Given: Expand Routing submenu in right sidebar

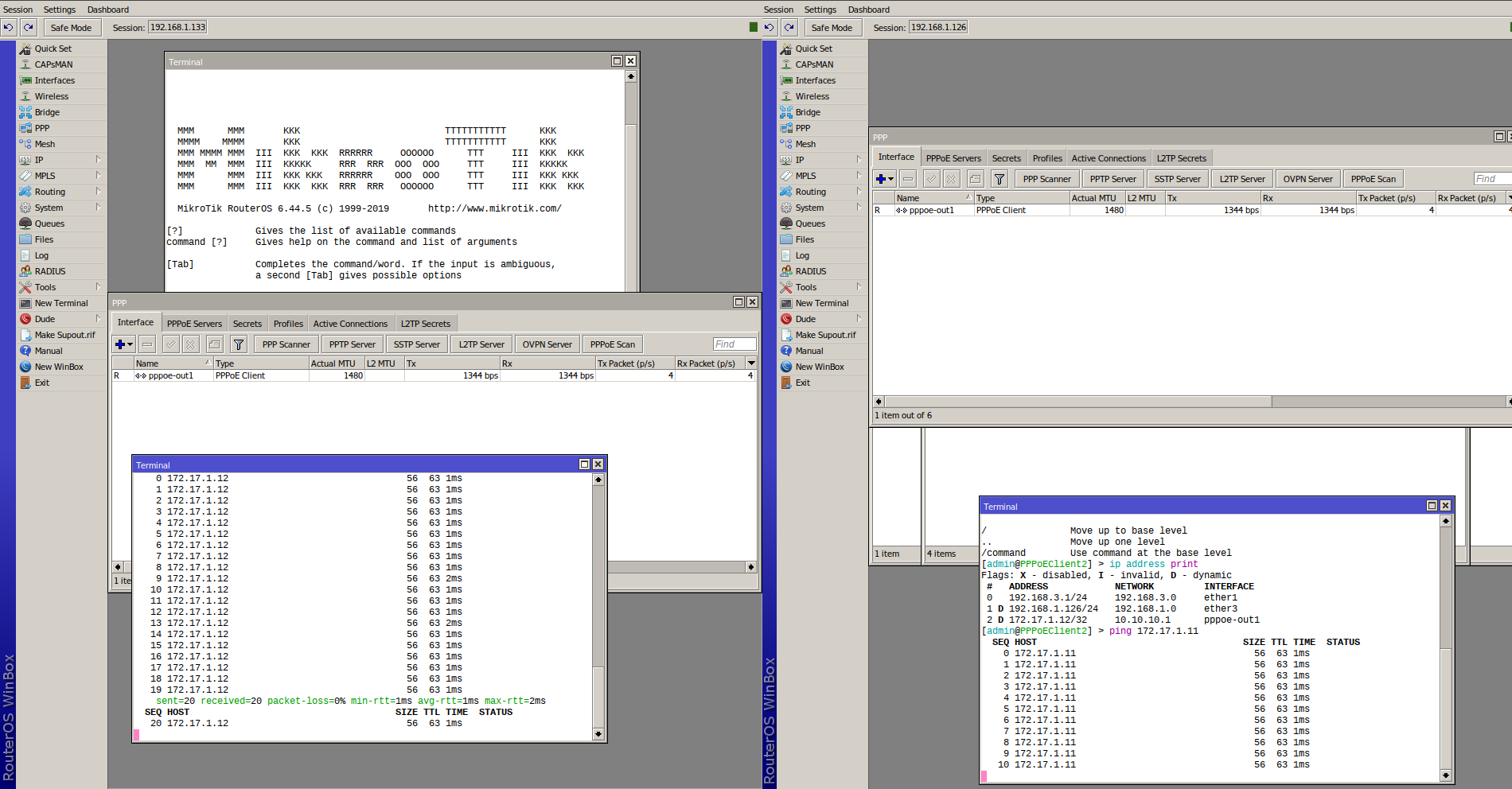Looking at the screenshot, I should click(x=859, y=192).
